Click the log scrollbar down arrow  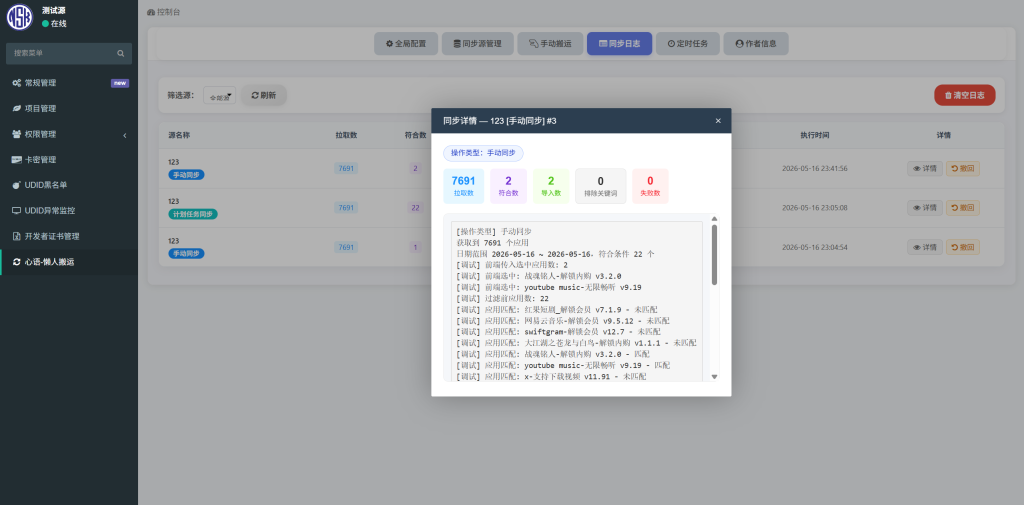click(714, 377)
